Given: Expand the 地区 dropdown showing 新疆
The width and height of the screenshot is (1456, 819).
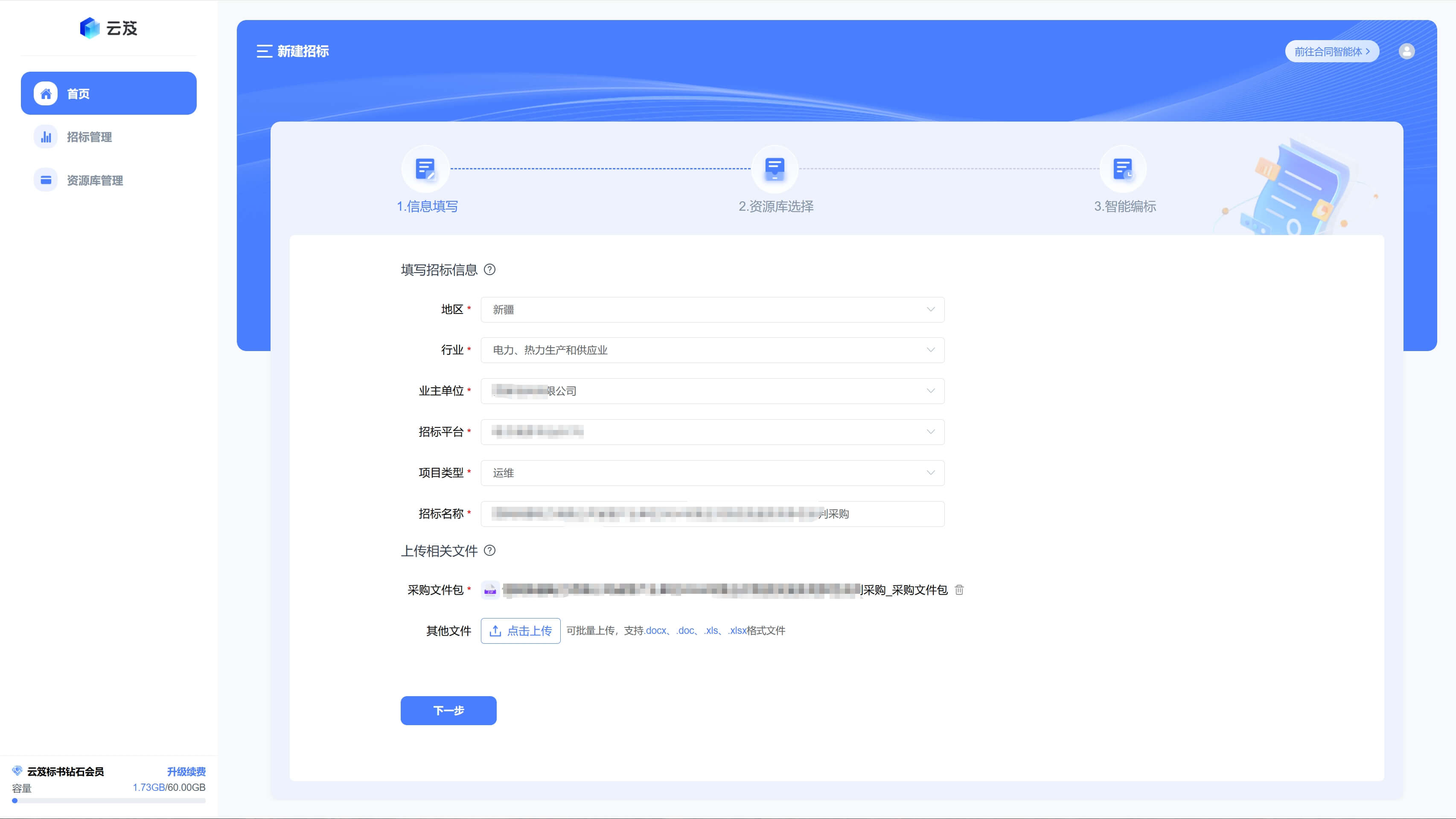Looking at the screenshot, I should (712, 310).
